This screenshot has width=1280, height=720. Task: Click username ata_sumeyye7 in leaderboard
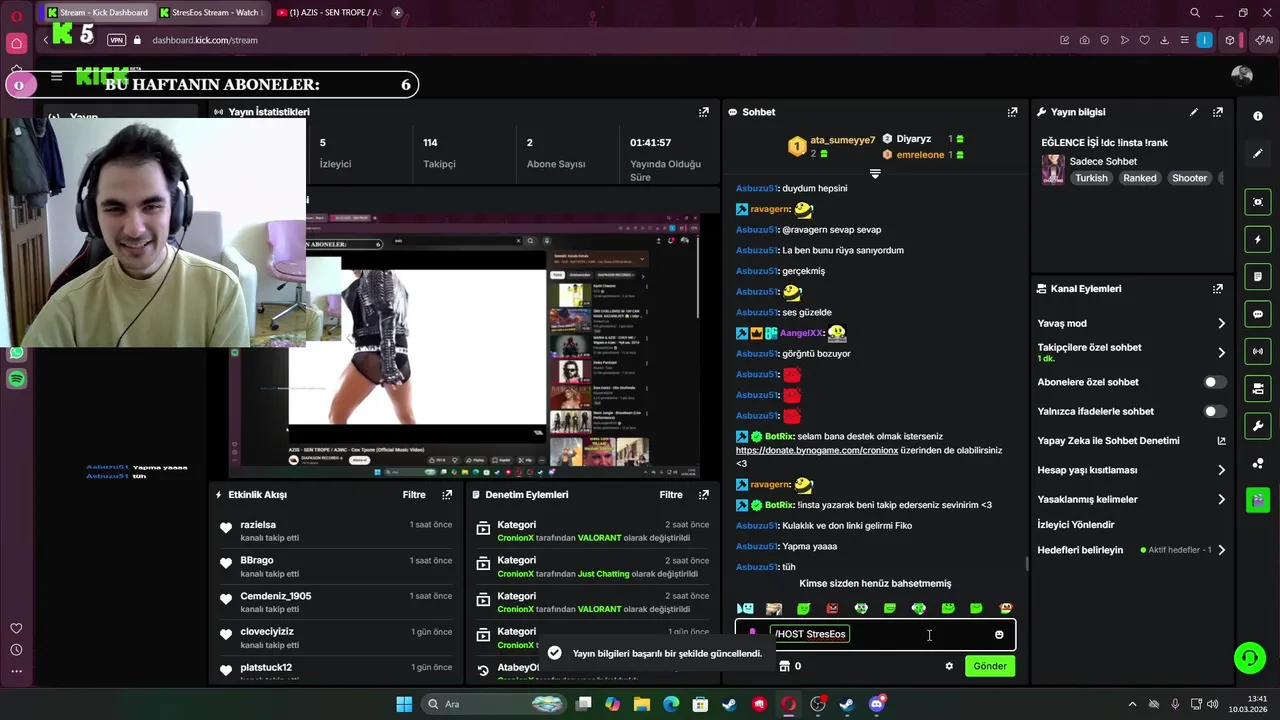tap(842, 140)
